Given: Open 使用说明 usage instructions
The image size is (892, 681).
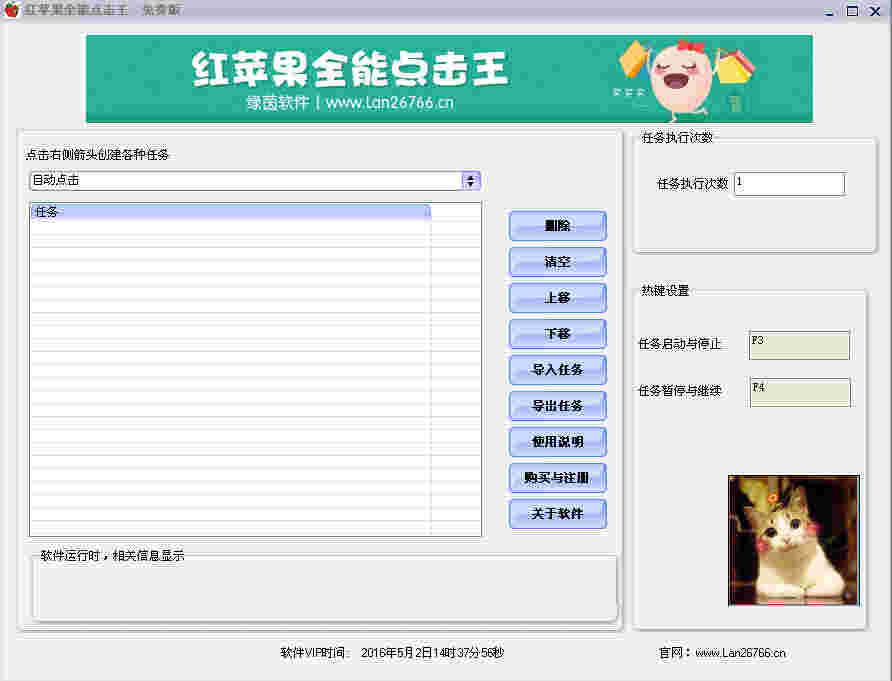Looking at the screenshot, I should 557,442.
